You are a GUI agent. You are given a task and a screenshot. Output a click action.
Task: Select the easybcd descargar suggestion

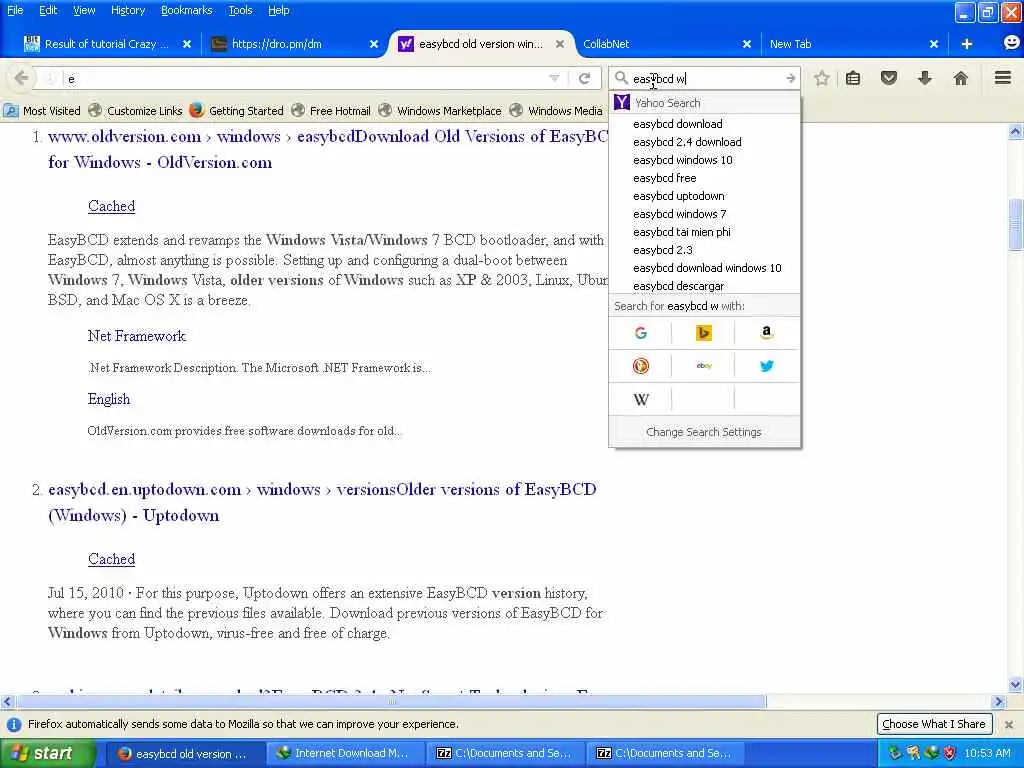704,285
